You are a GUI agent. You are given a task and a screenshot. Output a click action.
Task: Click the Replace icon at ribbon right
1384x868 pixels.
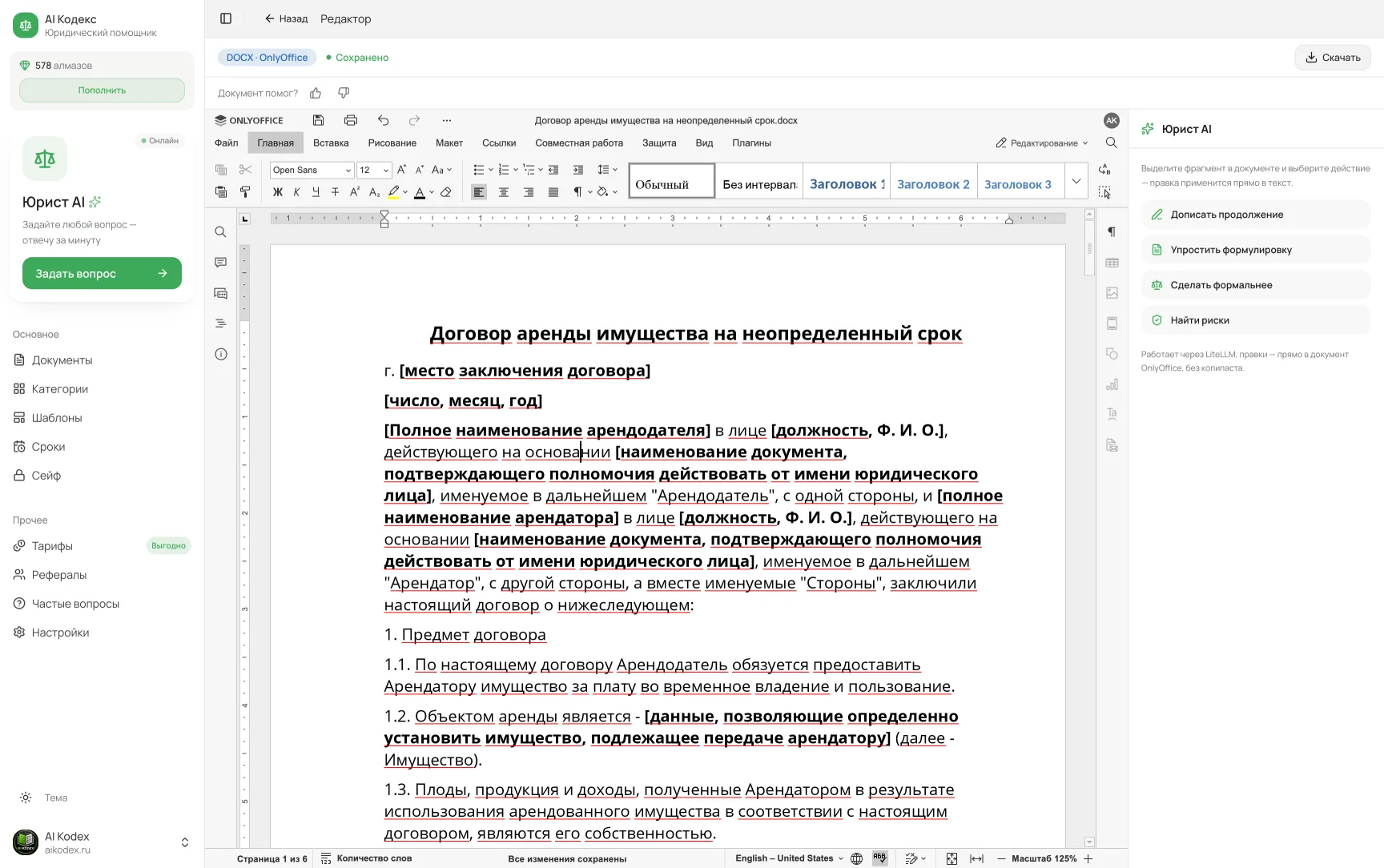(x=1104, y=170)
